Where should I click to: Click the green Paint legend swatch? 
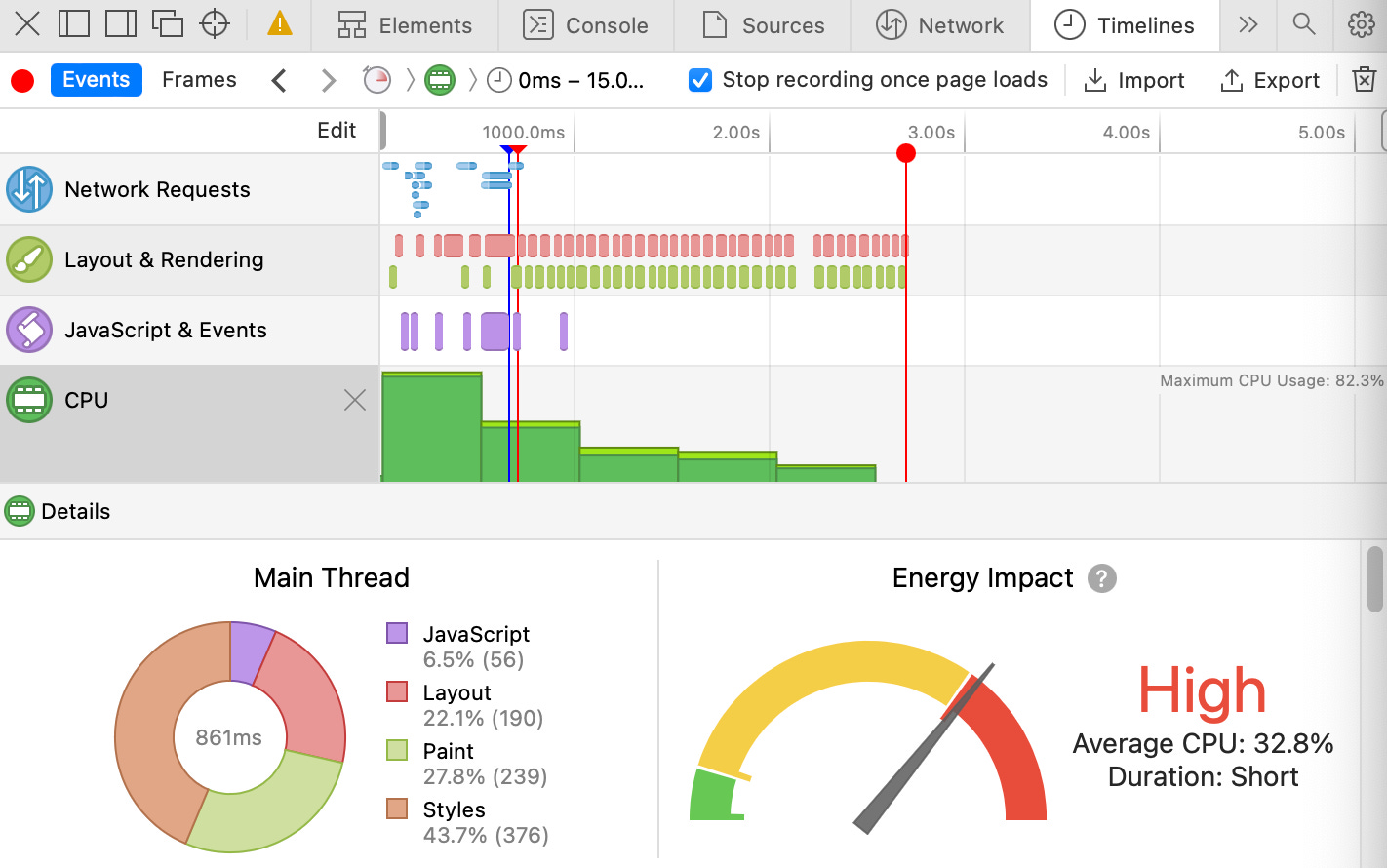tap(399, 751)
